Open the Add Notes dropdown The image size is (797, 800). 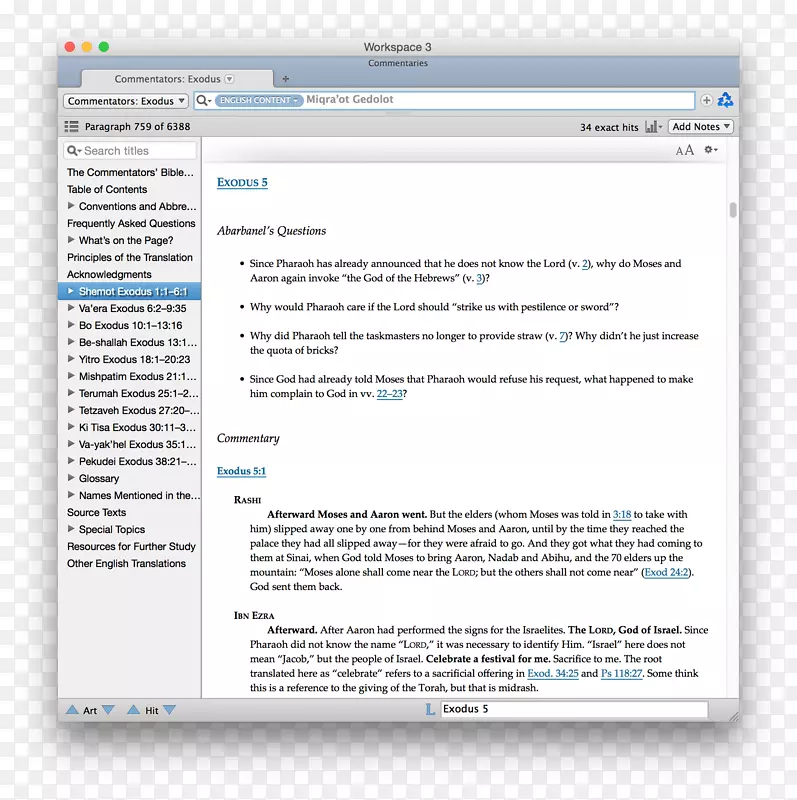(x=701, y=127)
